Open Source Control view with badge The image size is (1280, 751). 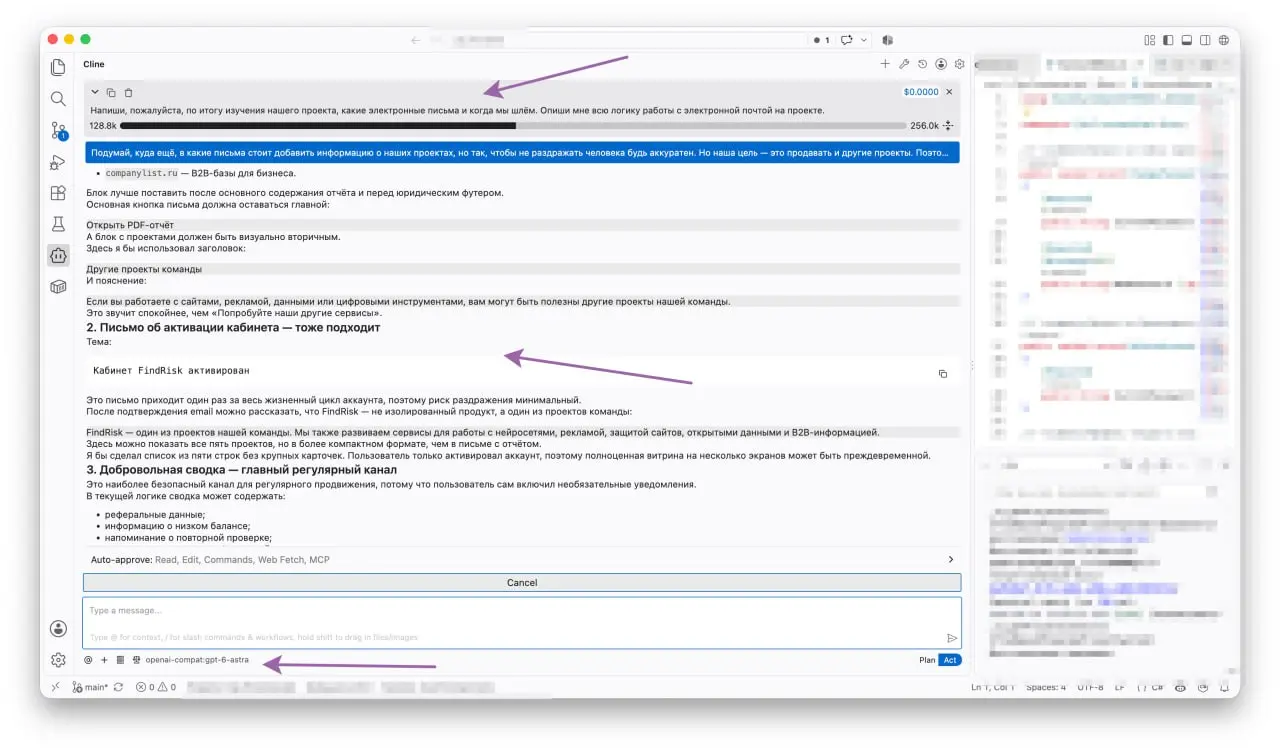[x=59, y=131]
